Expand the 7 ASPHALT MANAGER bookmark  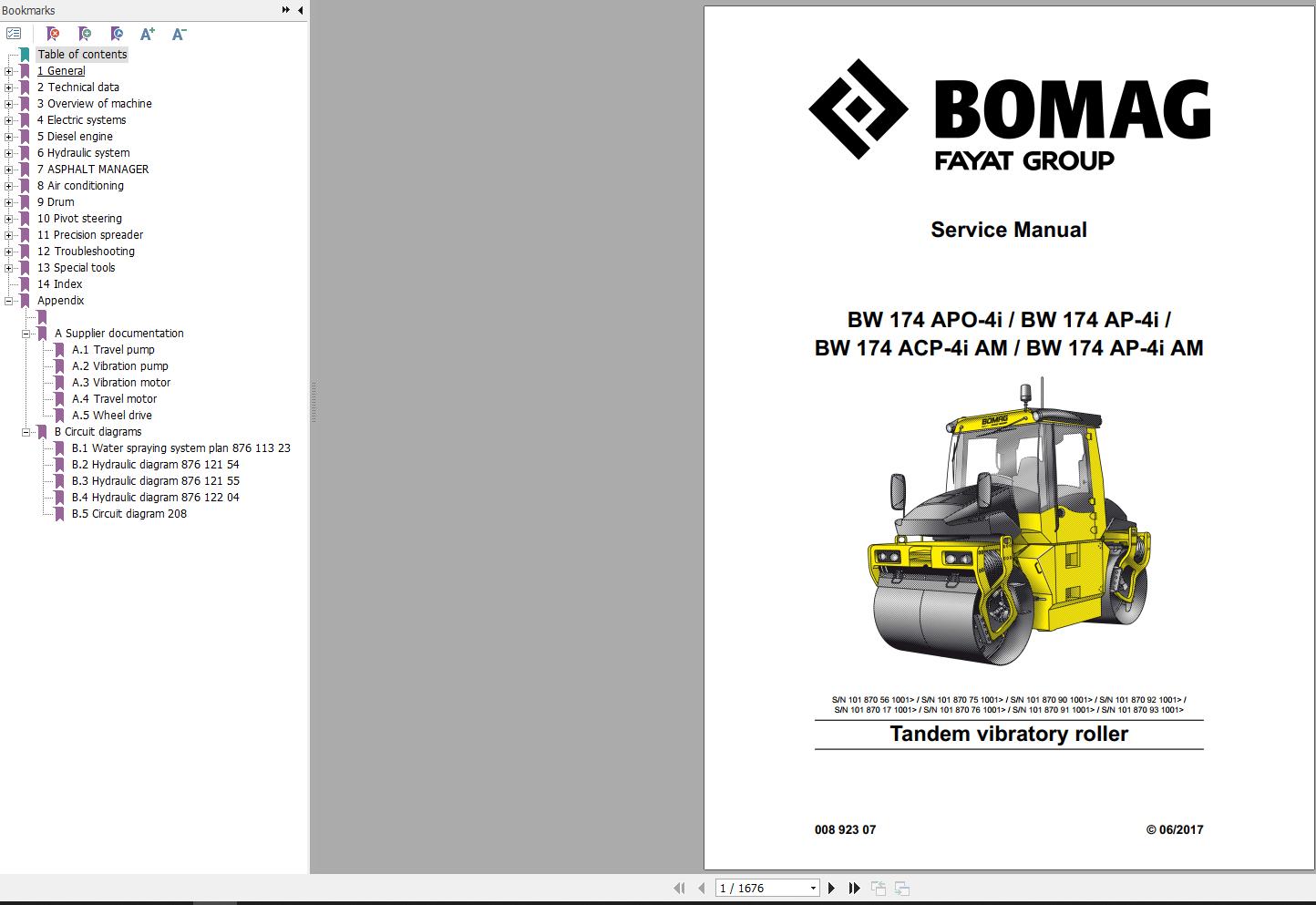click(9, 170)
